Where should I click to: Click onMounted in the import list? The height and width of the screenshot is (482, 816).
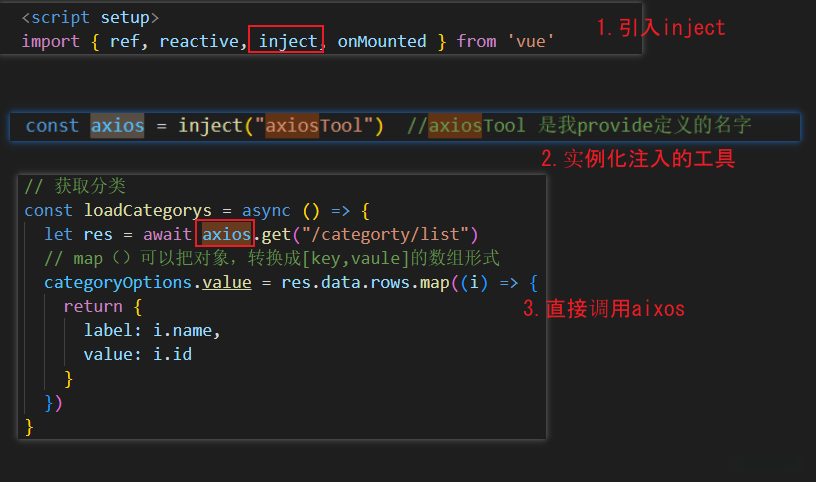pyautogui.click(x=381, y=41)
